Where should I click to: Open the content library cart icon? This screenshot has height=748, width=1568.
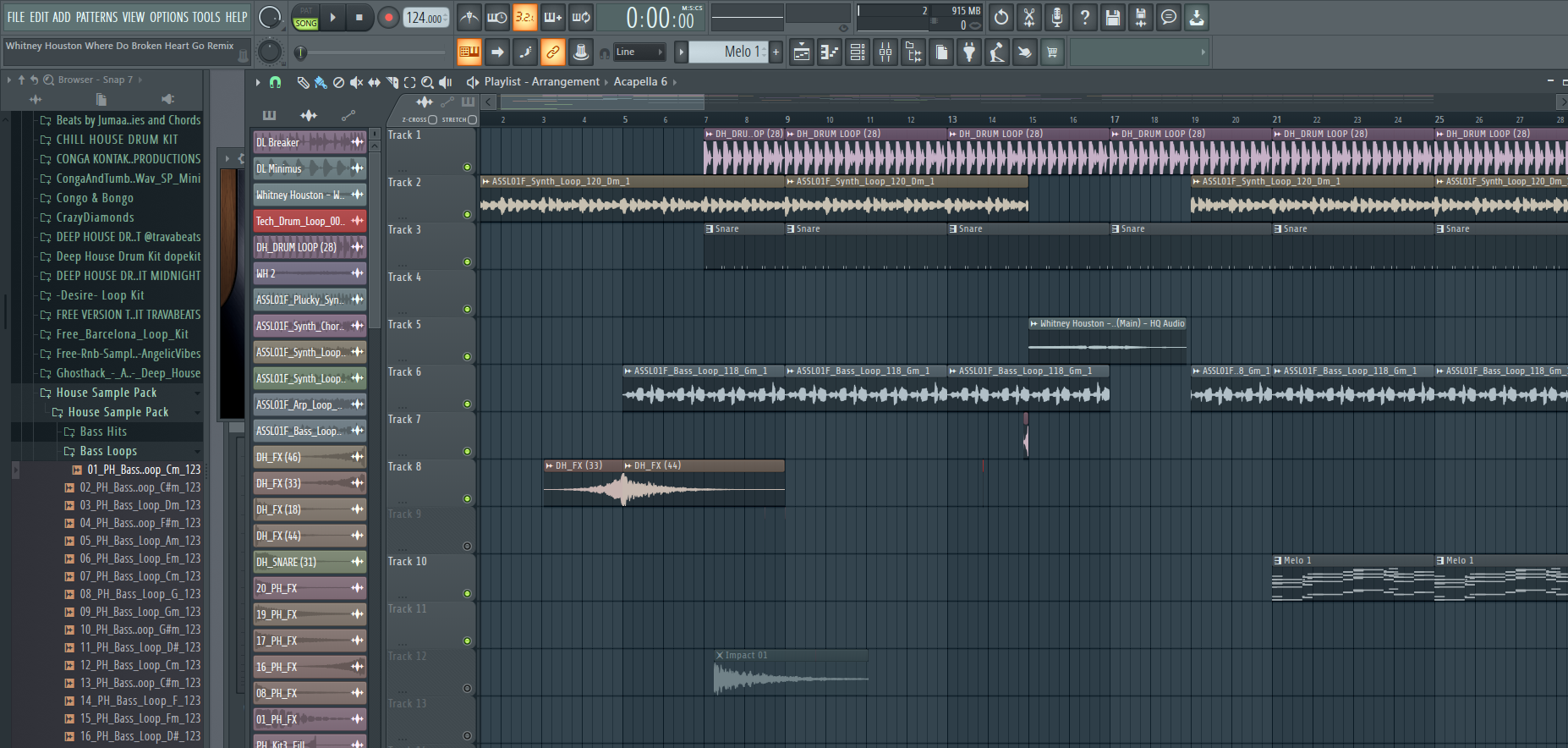point(1053,52)
